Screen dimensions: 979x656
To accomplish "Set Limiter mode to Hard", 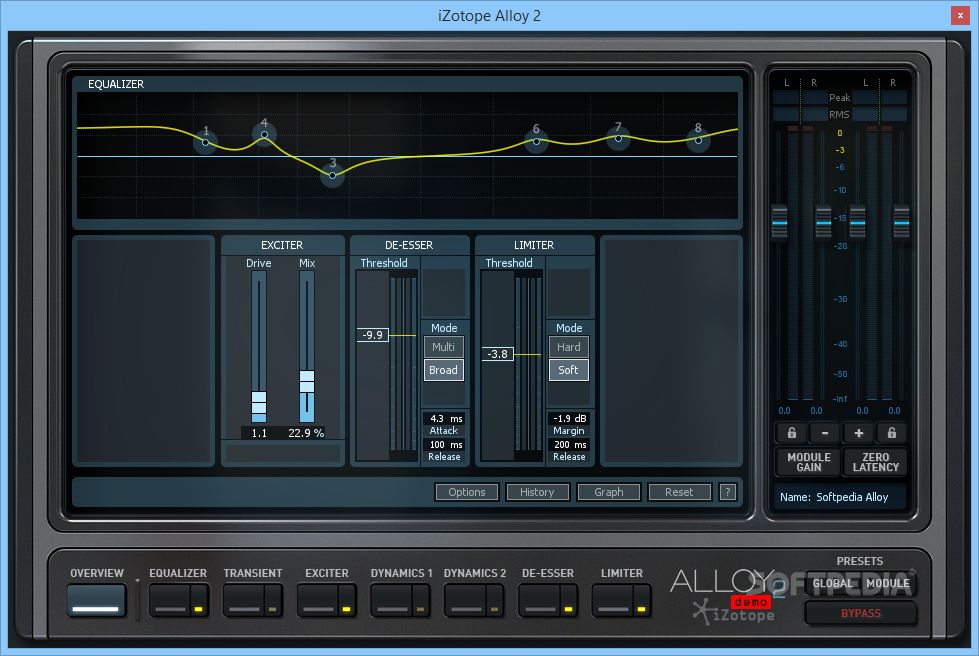I will (569, 347).
